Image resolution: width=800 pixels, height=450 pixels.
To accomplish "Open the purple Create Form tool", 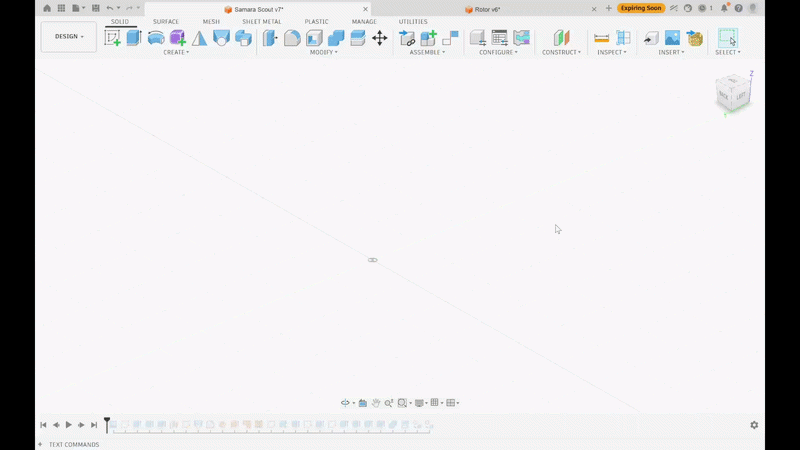I will 178,38.
